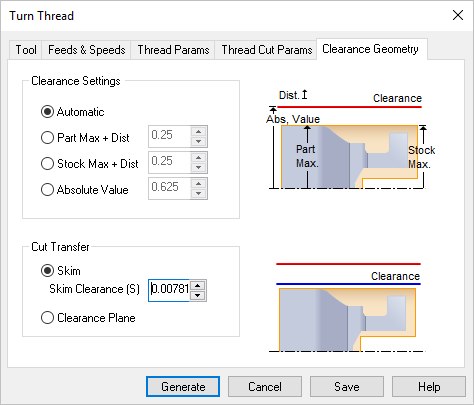474x405 pixels.
Task: Increase Skim Clearance value
Action: click(198, 286)
